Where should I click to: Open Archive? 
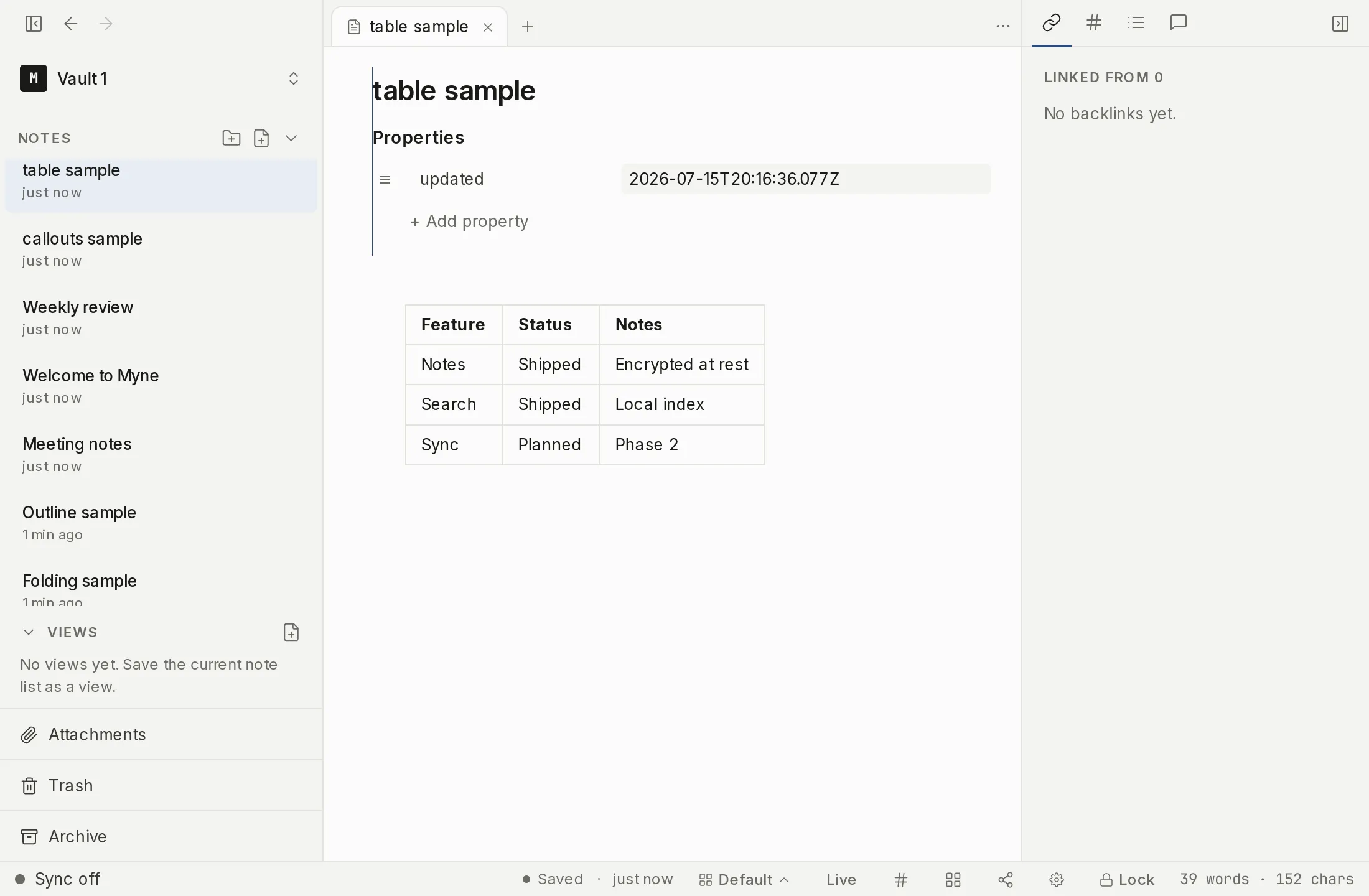coord(161,836)
